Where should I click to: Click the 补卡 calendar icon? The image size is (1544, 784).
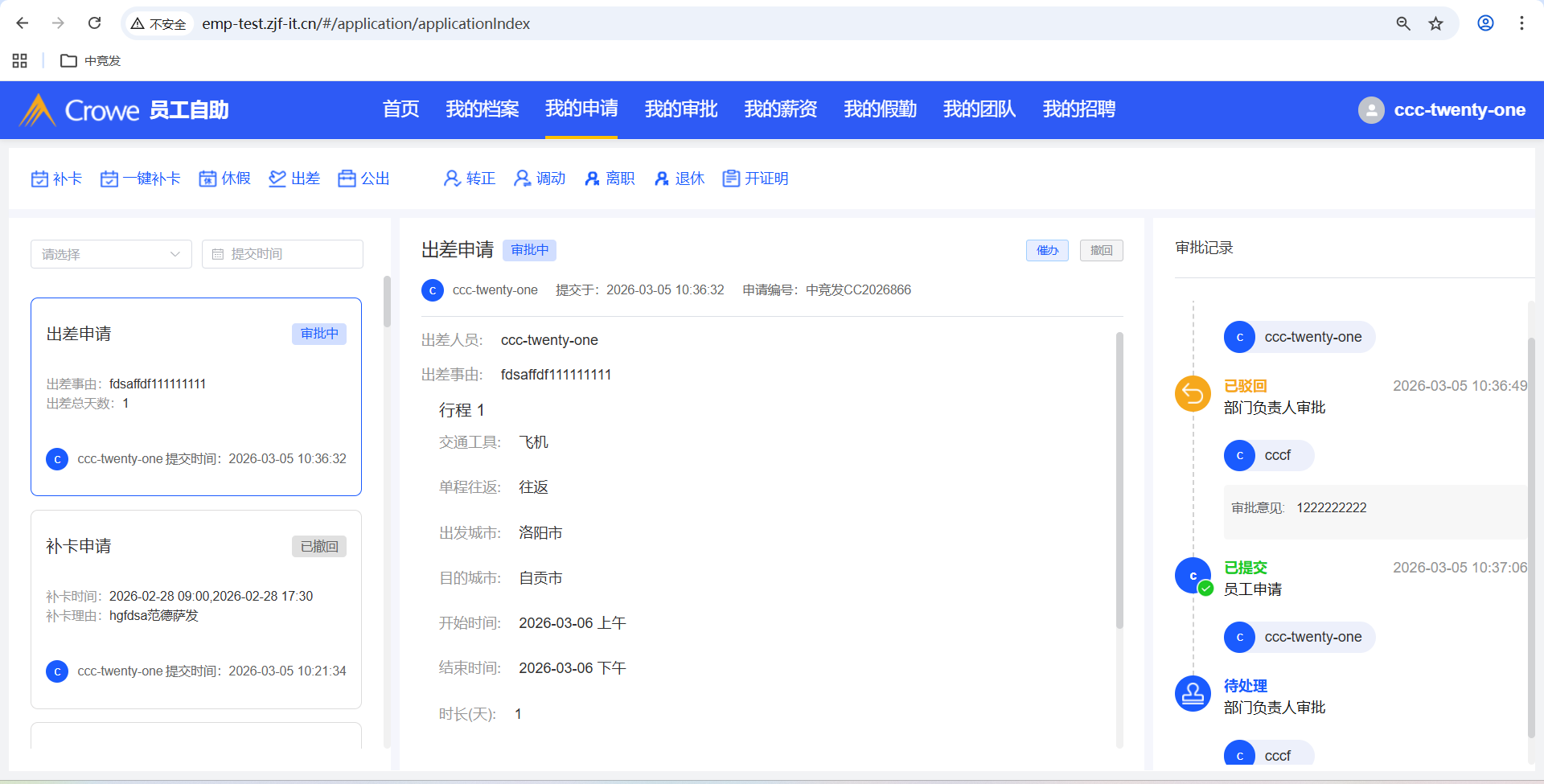pos(39,179)
